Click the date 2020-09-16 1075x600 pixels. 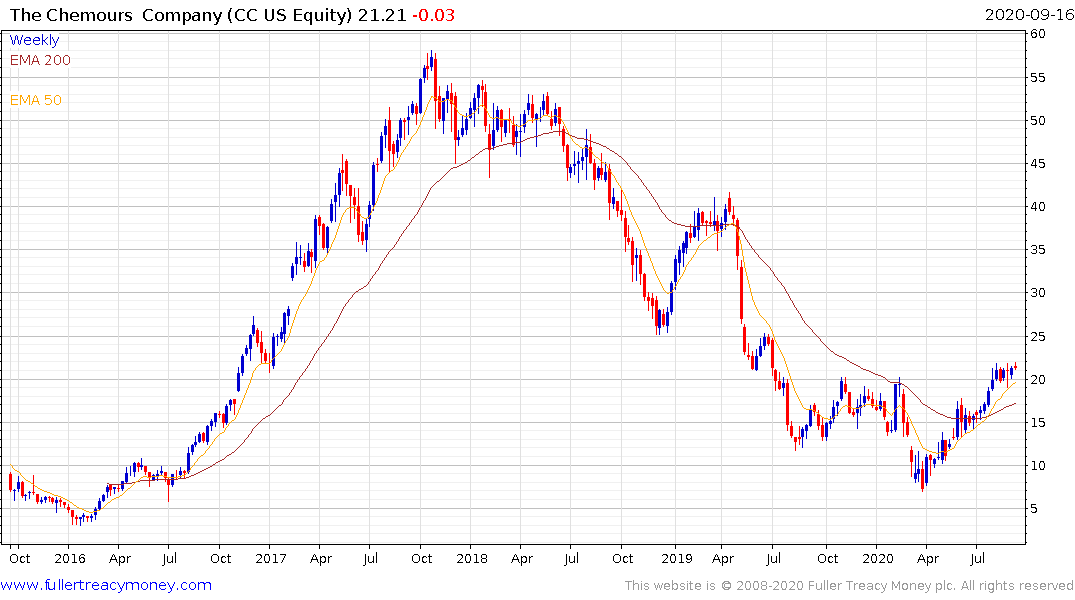(x=1029, y=14)
